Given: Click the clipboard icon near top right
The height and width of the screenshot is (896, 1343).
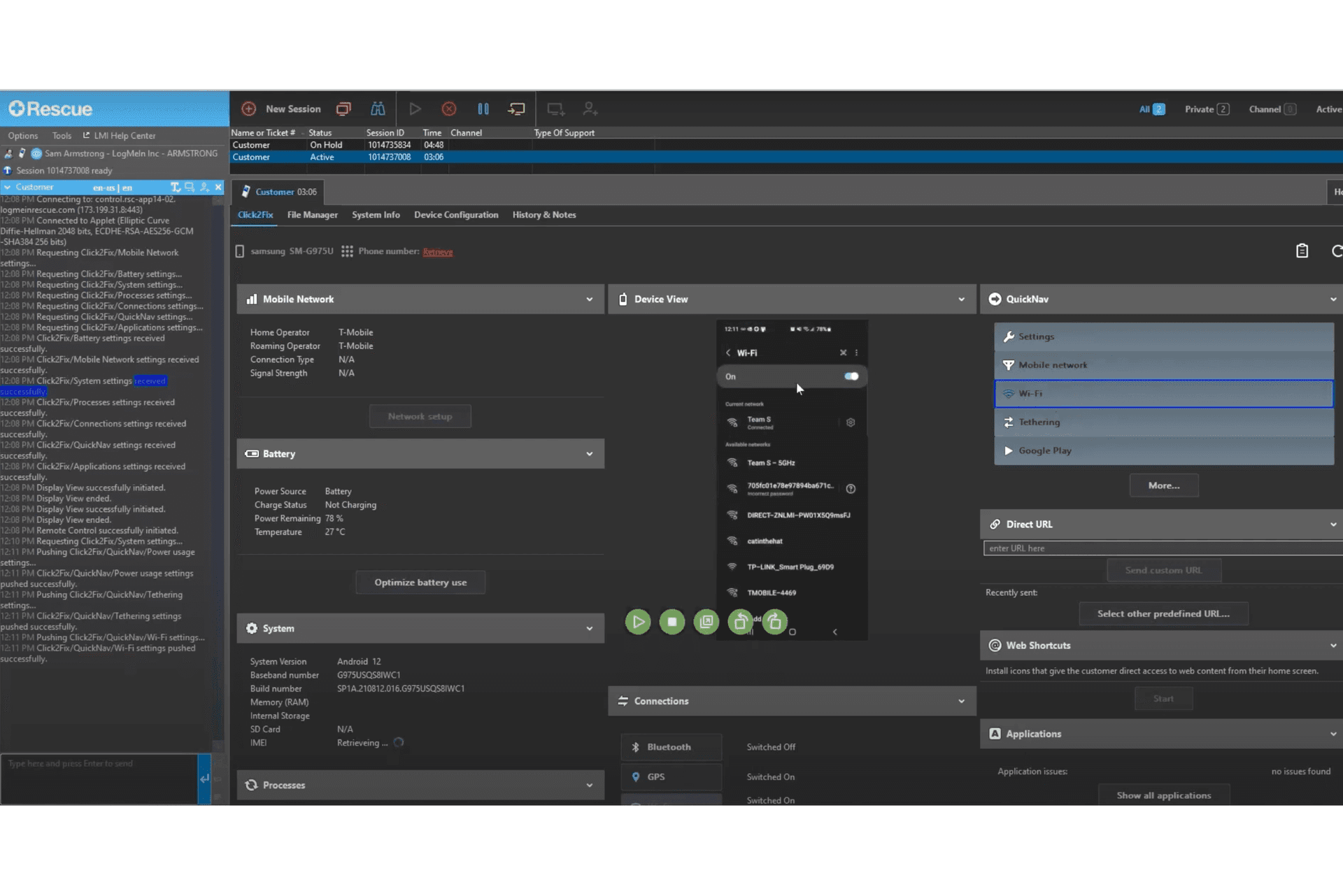Looking at the screenshot, I should 1302,251.
